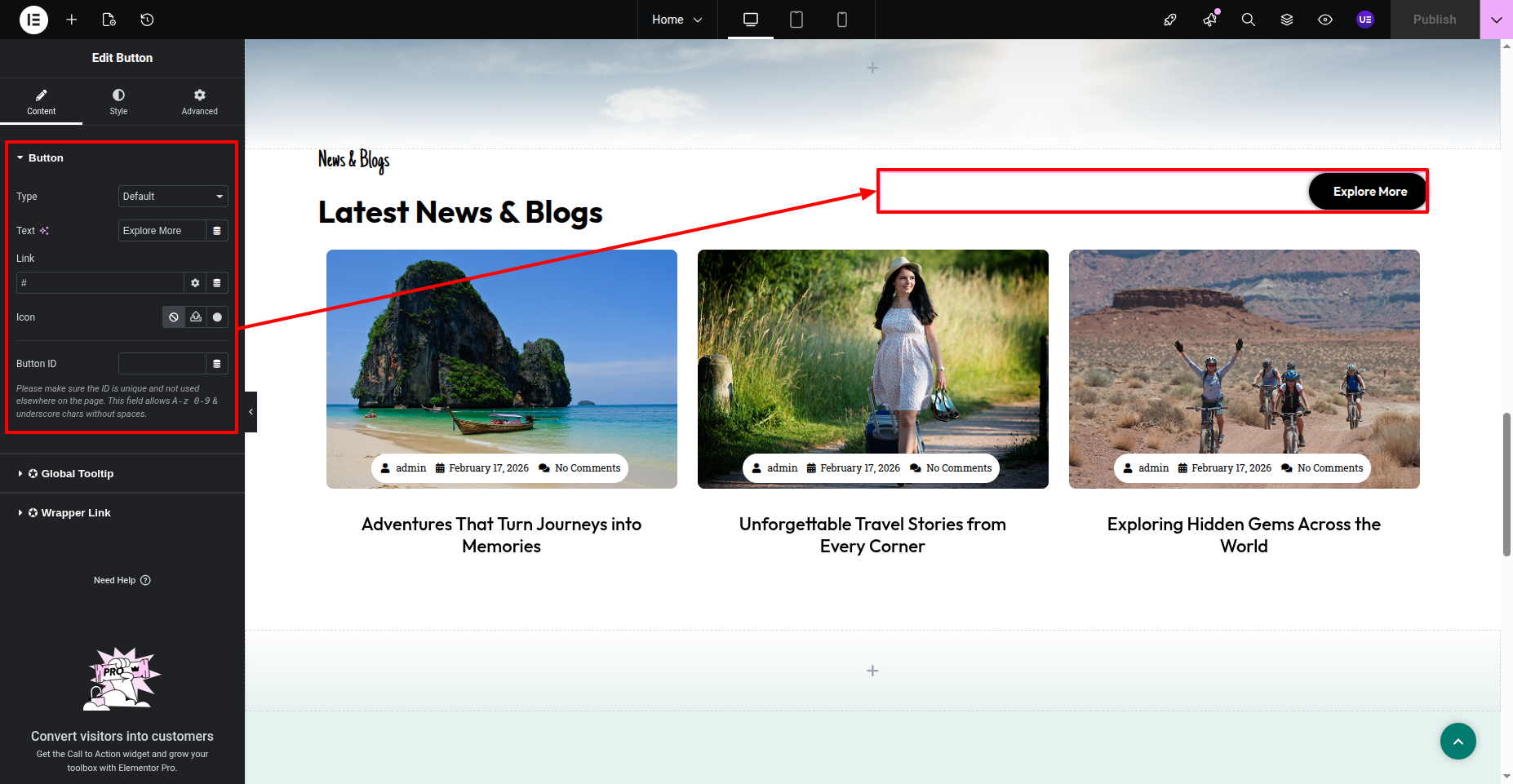The width and height of the screenshot is (1513, 784).
Task: Open the Advanced tab
Action: (199, 101)
